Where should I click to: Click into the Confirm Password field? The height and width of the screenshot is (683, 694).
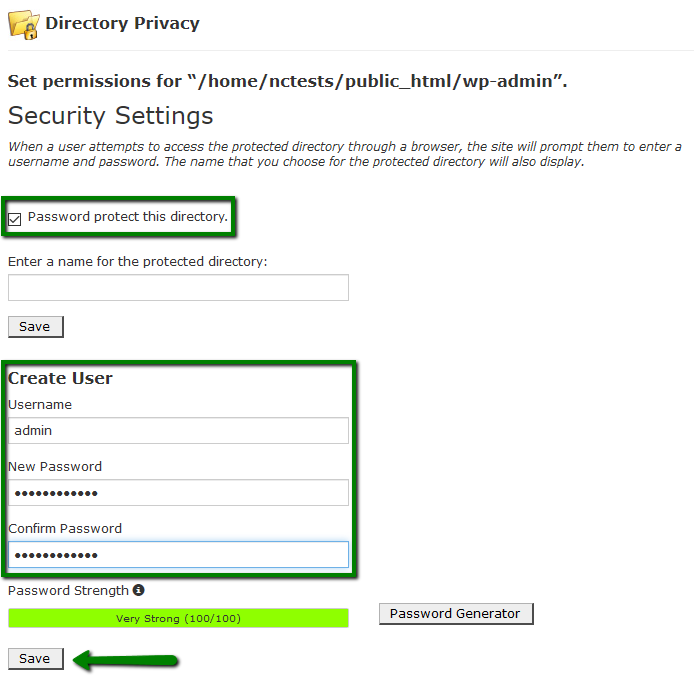(x=178, y=554)
